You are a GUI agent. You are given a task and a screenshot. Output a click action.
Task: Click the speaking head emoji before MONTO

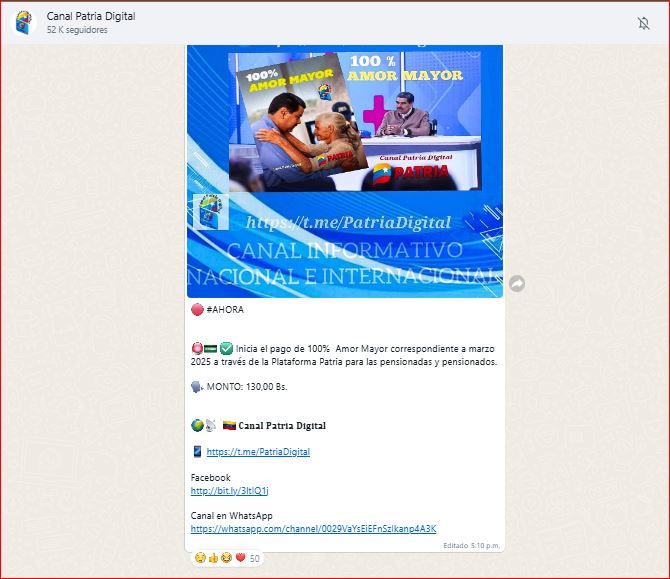pos(197,387)
